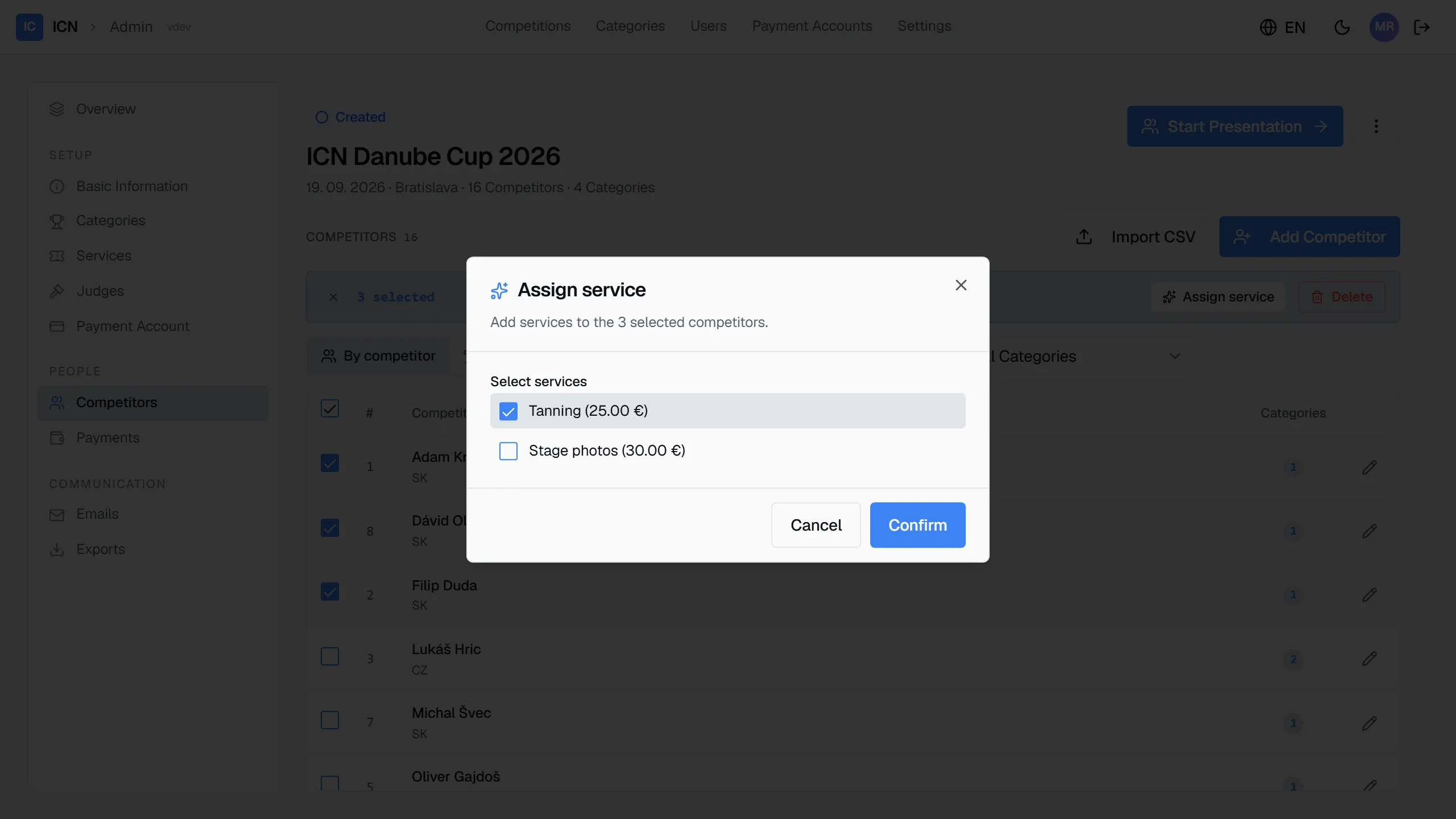Screen dimensions: 1456x819
Task: Open Exports in sidebar
Action: [152, 549]
